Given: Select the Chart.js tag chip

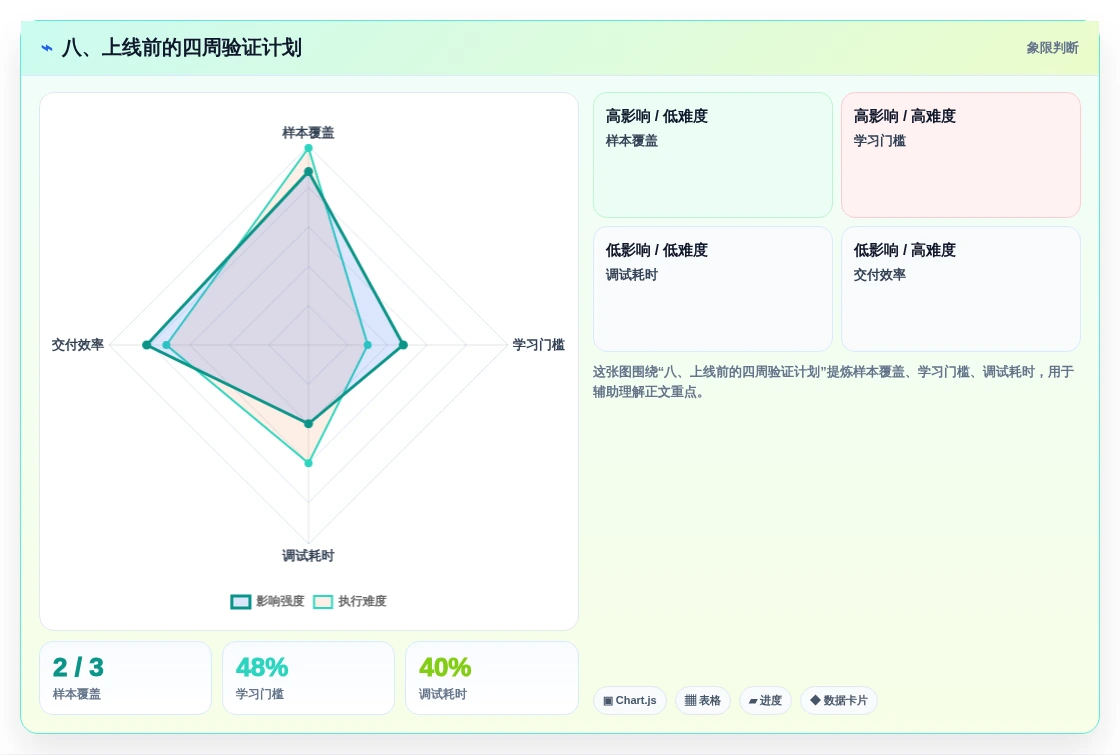Looking at the screenshot, I should click(629, 701).
